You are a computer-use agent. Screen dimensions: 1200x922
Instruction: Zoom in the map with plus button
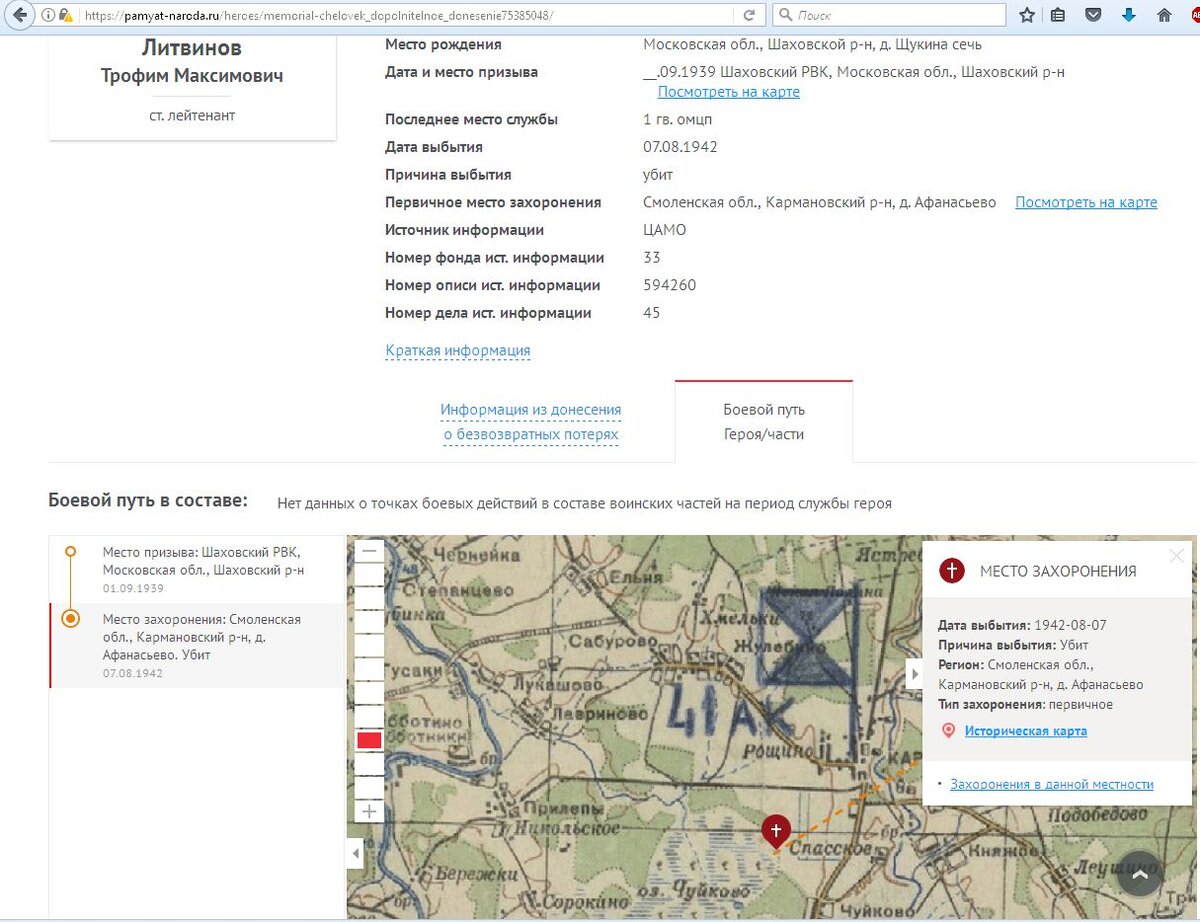point(370,811)
